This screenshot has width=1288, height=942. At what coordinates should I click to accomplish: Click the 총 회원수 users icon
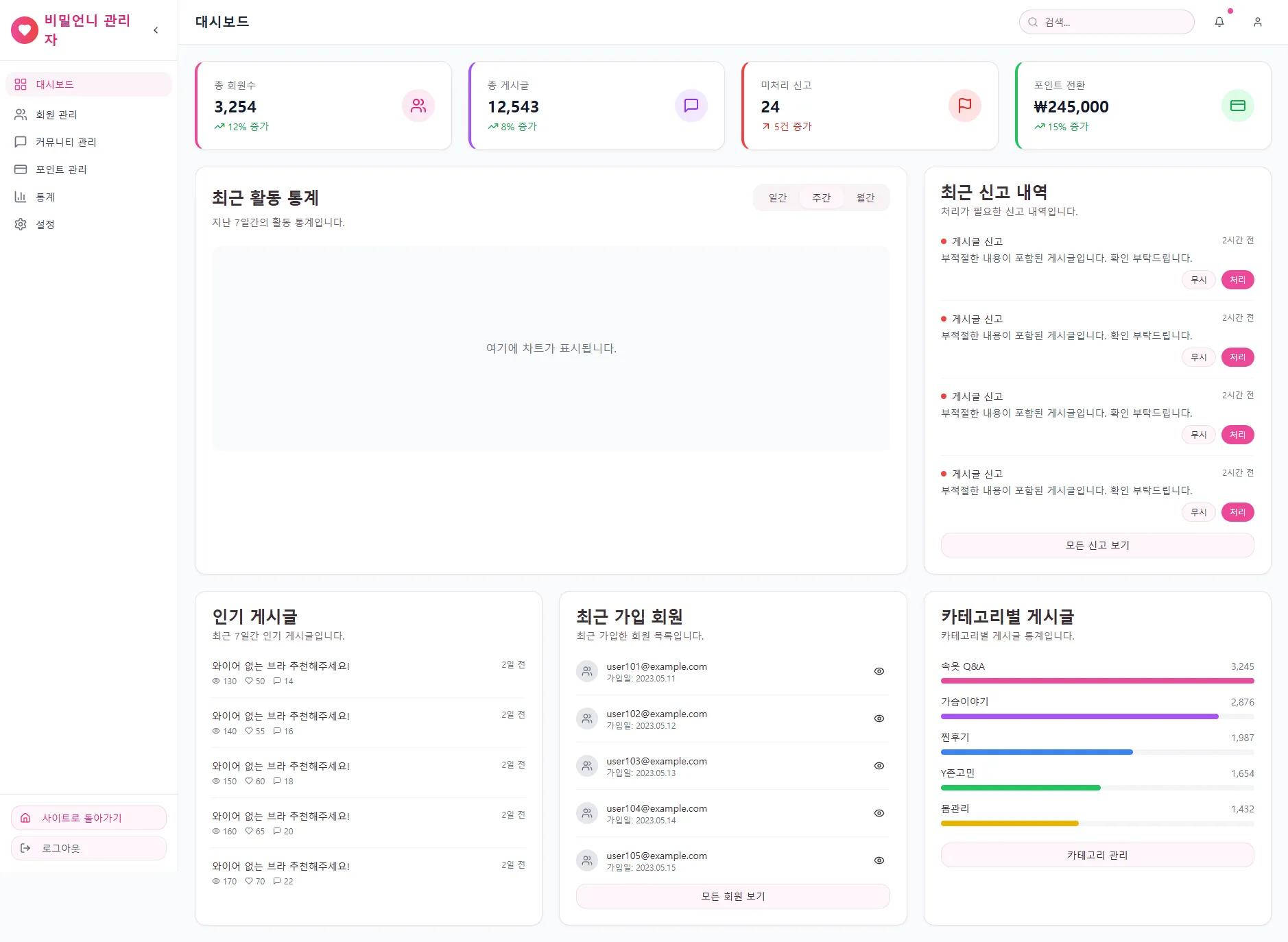click(418, 106)
